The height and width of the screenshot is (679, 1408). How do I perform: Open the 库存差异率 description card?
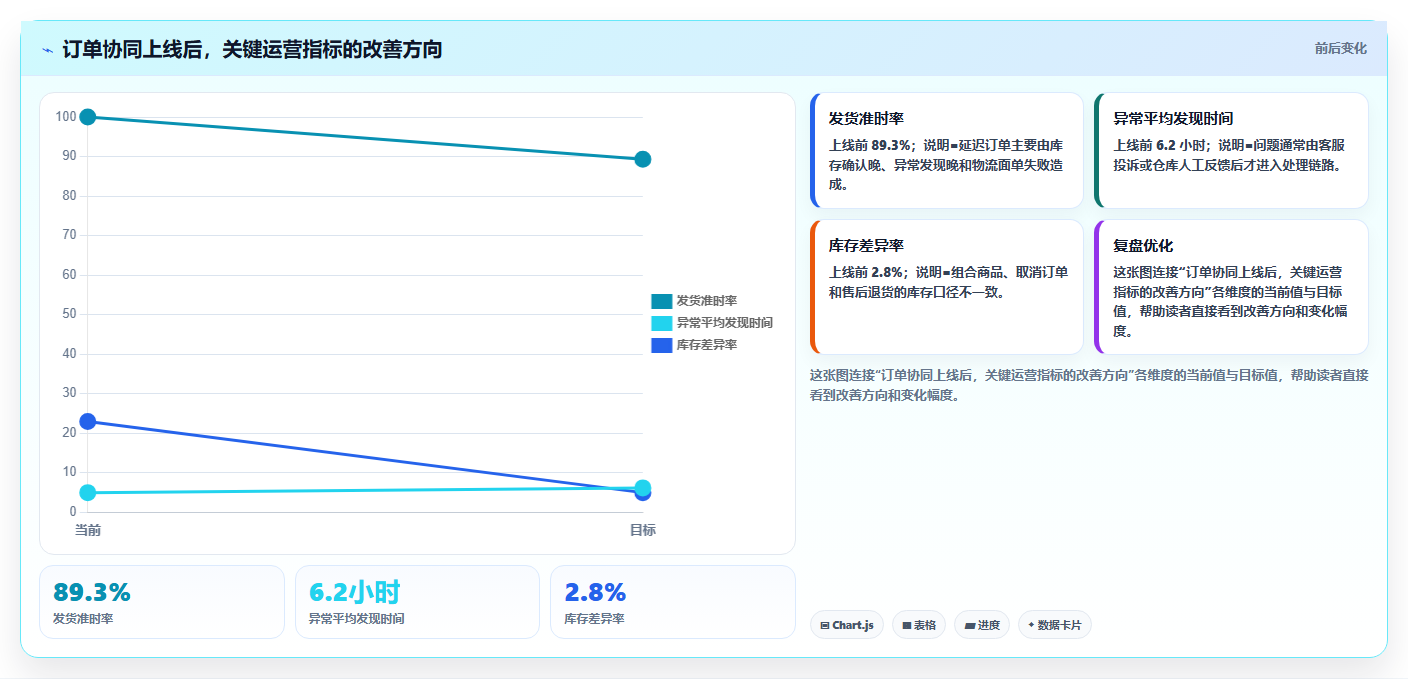click(947, 287)
